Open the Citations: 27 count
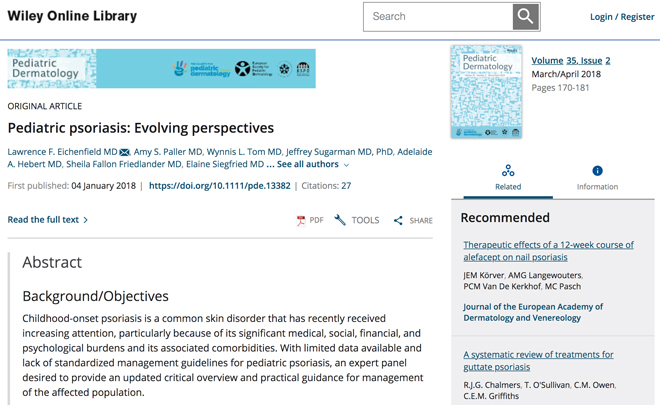Screen dimensions: 660x405 (326, 186)
